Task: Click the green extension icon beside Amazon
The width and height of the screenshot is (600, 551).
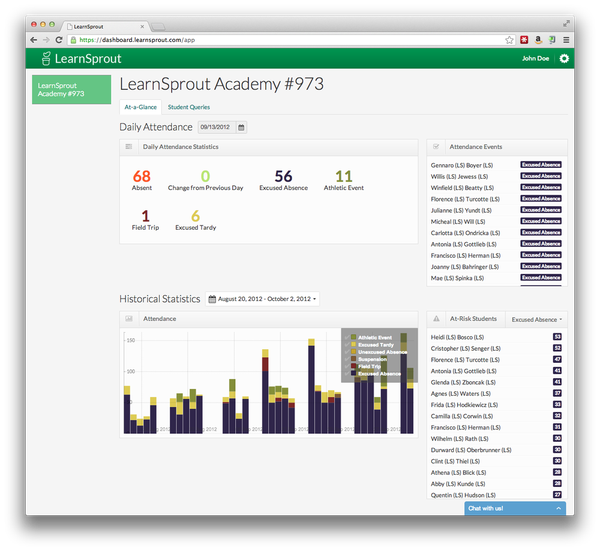Action: (552, 40)
